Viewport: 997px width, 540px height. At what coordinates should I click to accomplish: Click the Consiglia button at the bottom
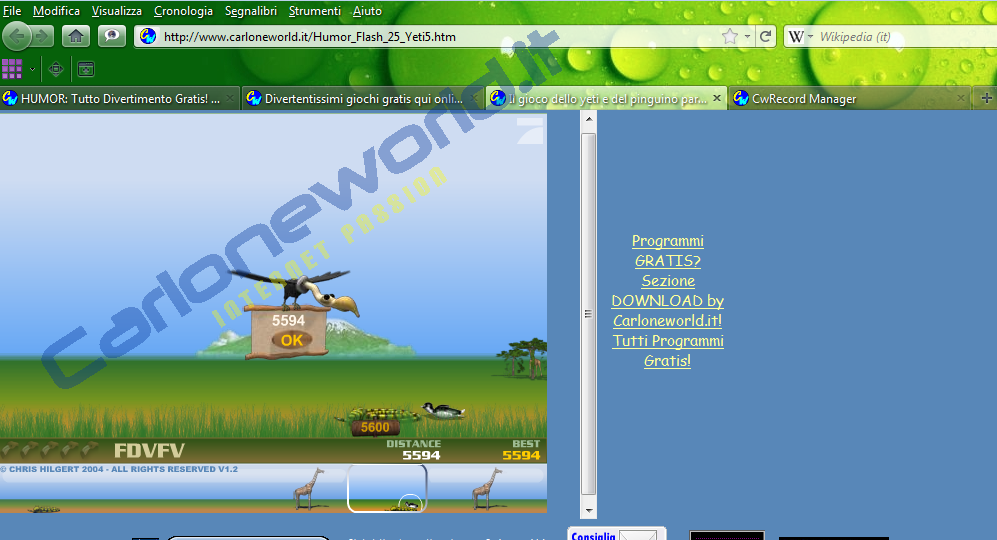point(615,534)
